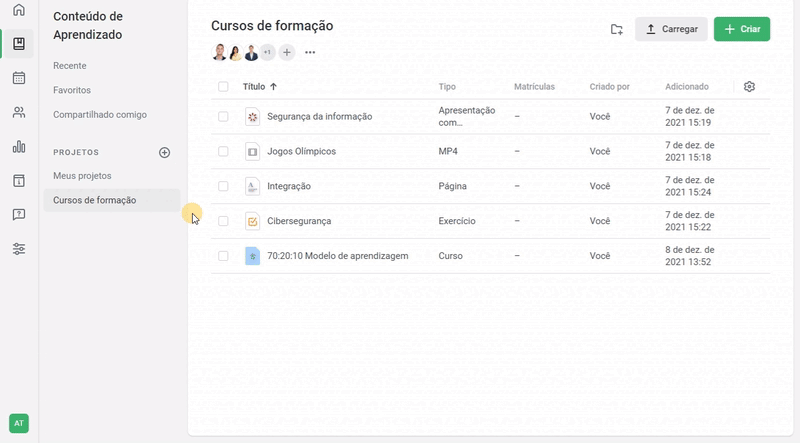Click the green Criar button
This screenshot has width=800, height=443.
pos(741,29)
